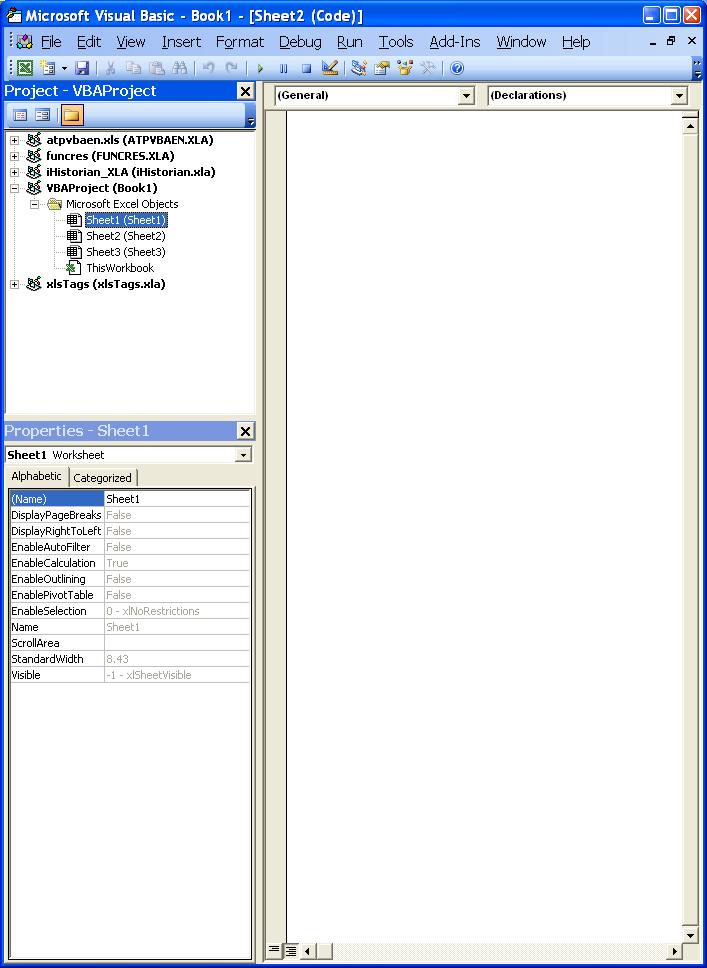This screenshot has height=968, width=707.
Task: Click the Reset stop icon
Action: (x=306, y=68)
